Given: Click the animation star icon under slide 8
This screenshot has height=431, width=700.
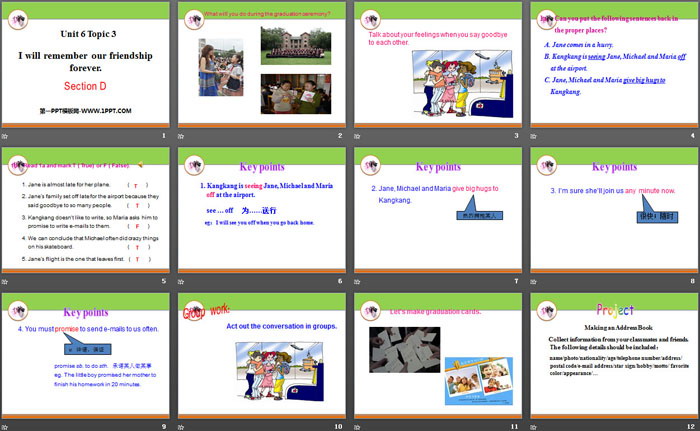Looking at the screenshot, I should click(533, 281).
